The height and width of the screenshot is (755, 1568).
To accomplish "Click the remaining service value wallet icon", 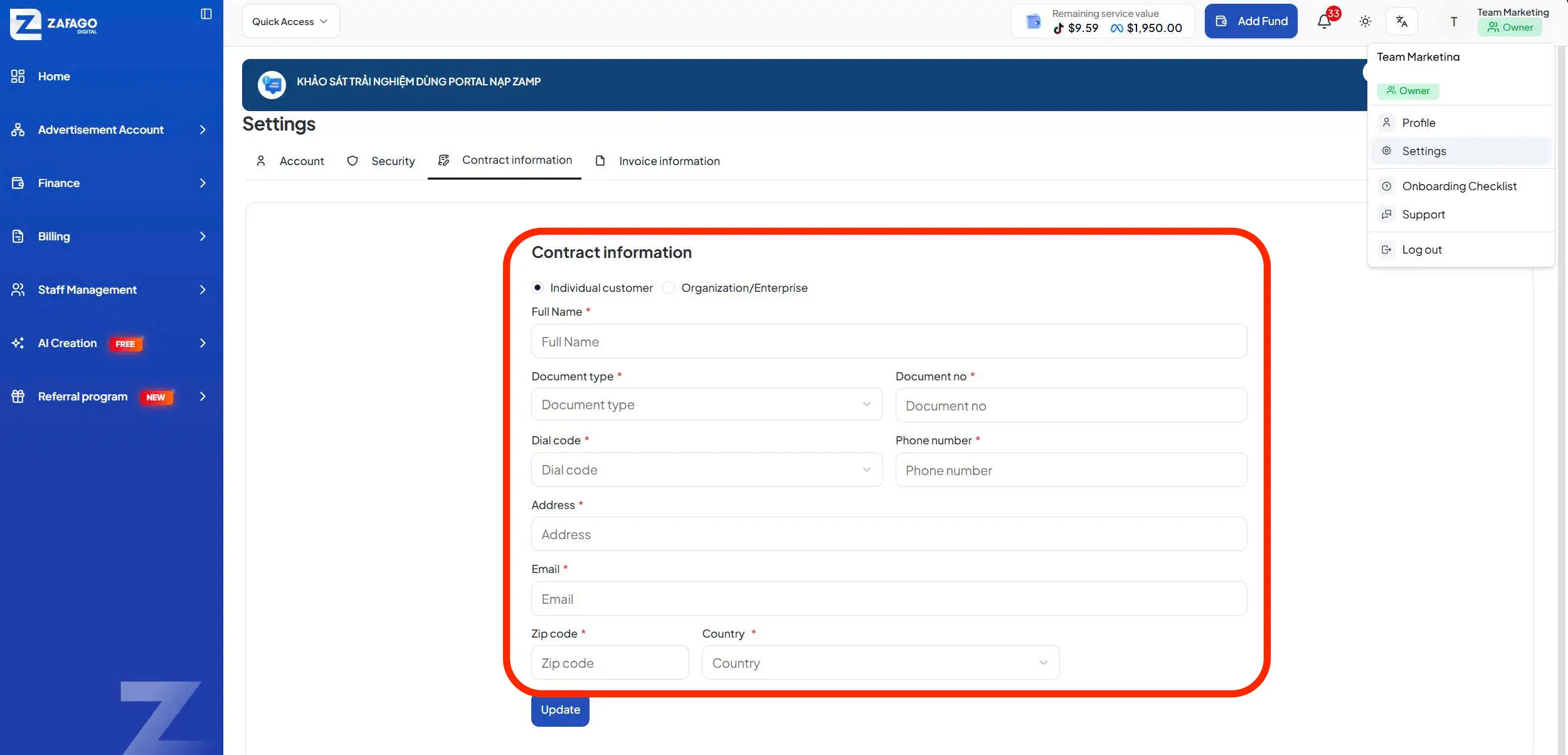I will (x=1033, y=21).
